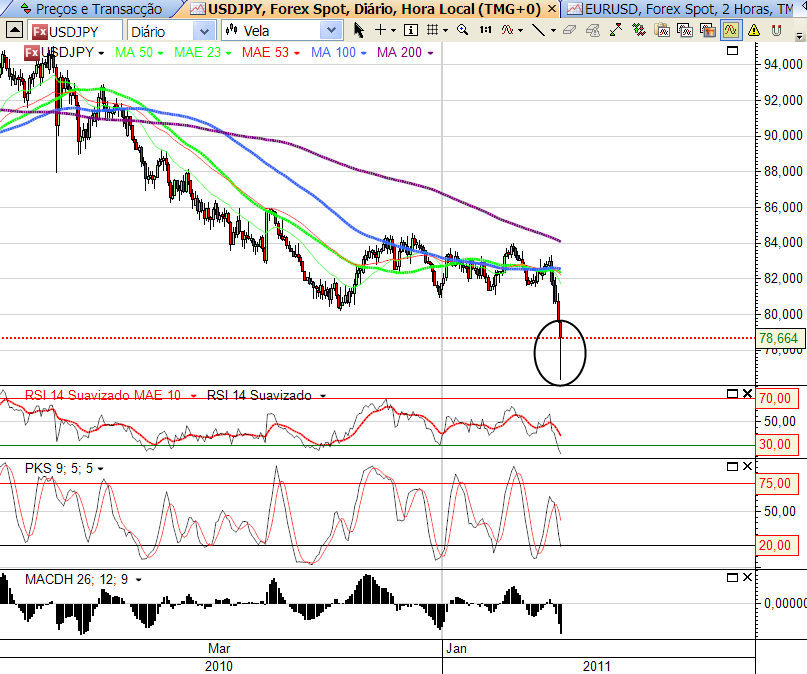Screen dimensions: 807x674
Task: Open toolbar overflow options arrow
Action: coord(799,36)
